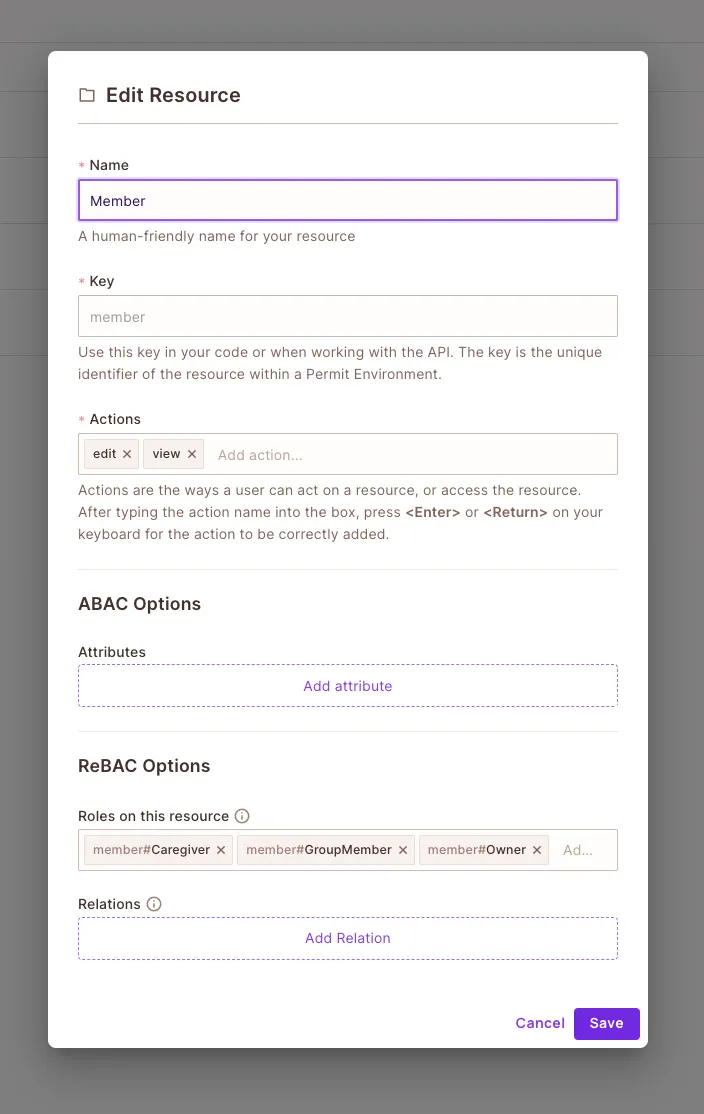704x1114 pixels.
Task: Click the member#Owner role chip label
Action: coord(476,850)
